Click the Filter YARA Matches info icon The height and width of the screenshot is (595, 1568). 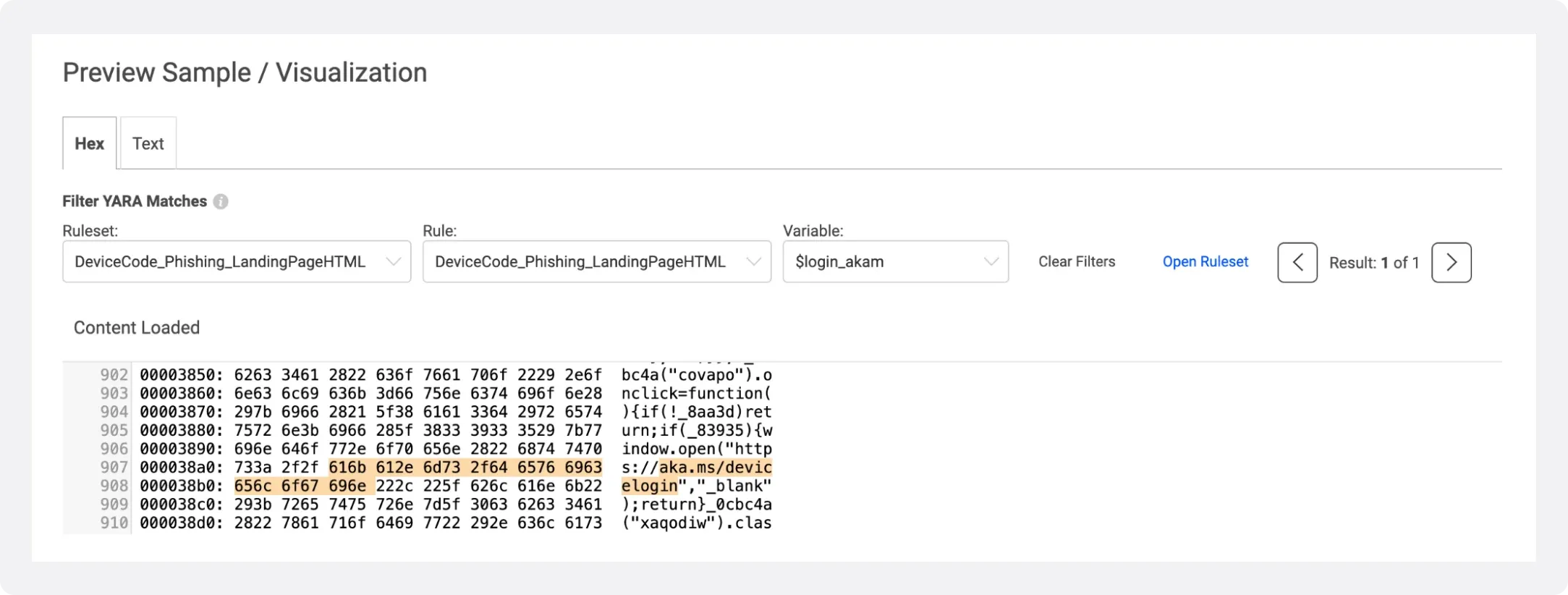[x=221, y=202]
